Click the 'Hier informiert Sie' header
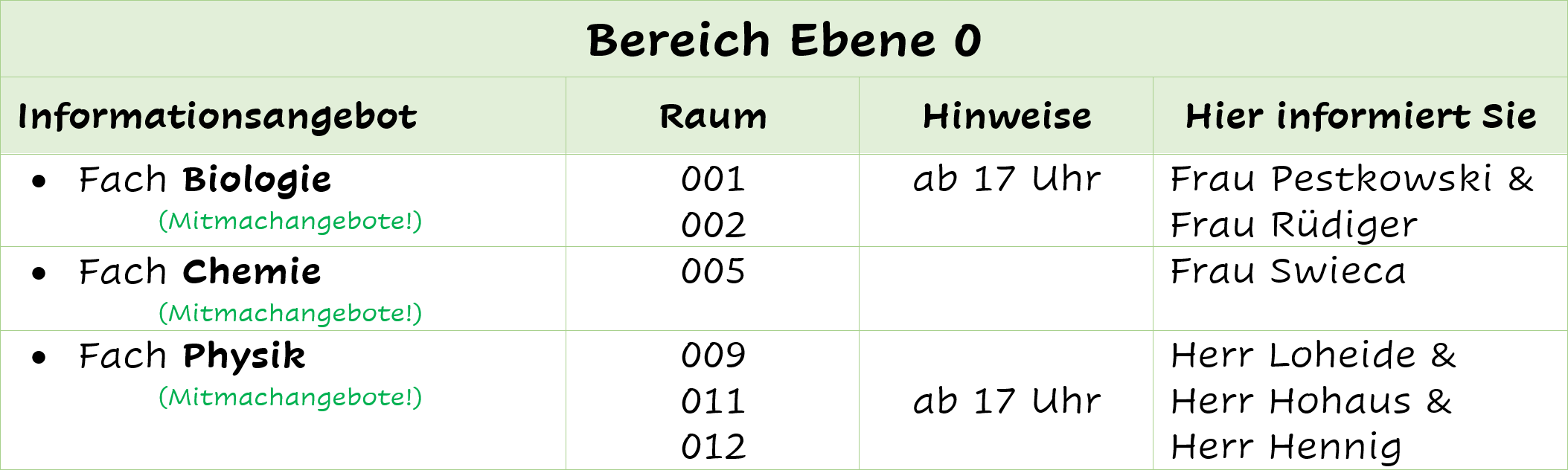The width and height of the screenshot is (1568, 470). [1360, 116]
